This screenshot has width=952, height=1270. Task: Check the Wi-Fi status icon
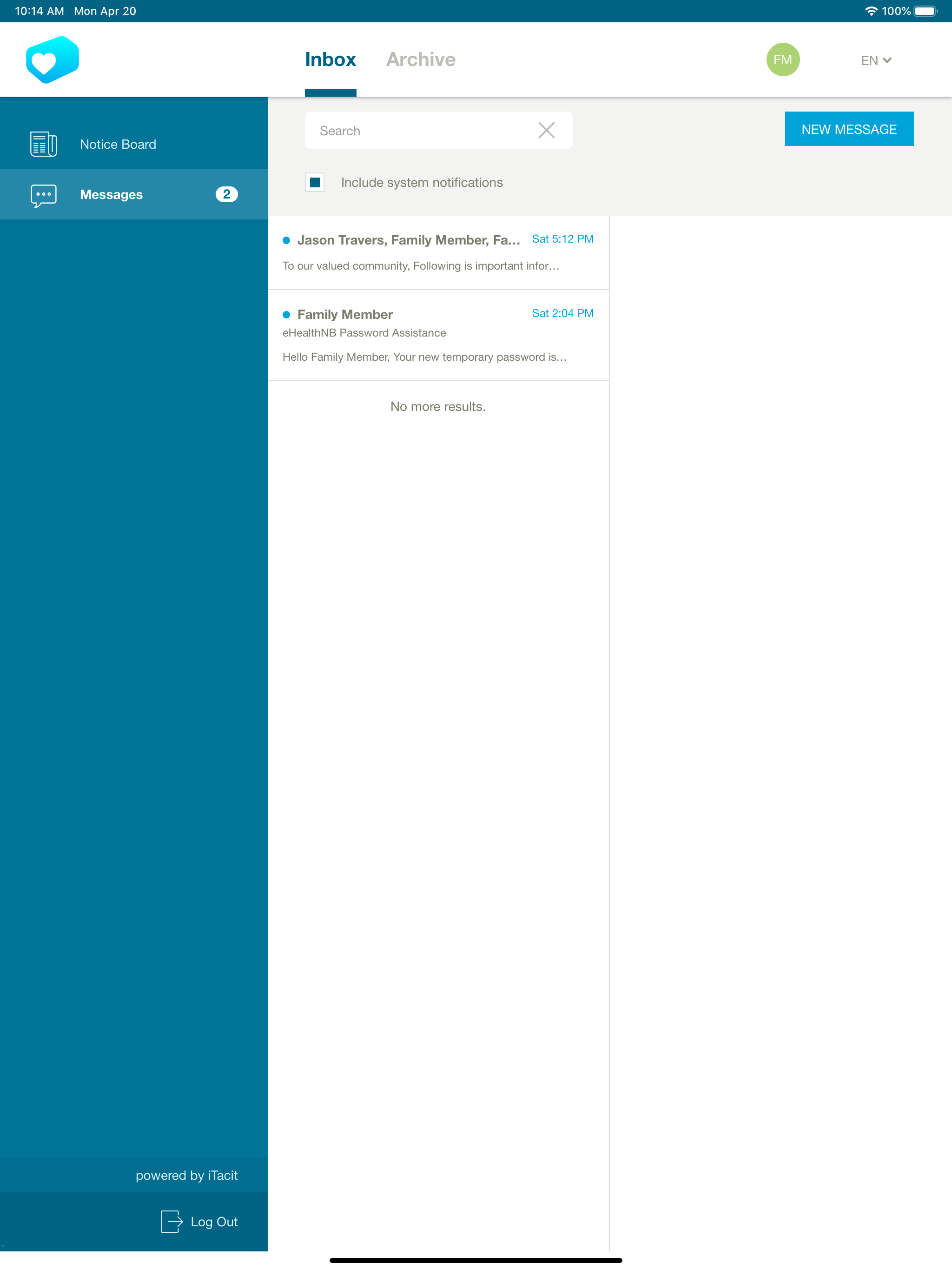871,11
